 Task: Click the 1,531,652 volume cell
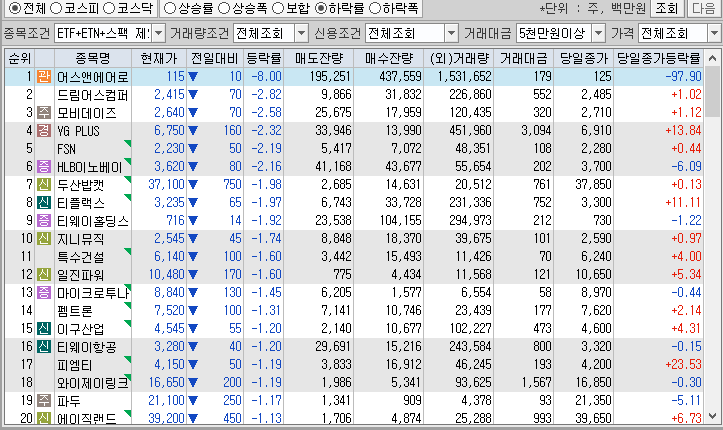(x=465, y=77)
